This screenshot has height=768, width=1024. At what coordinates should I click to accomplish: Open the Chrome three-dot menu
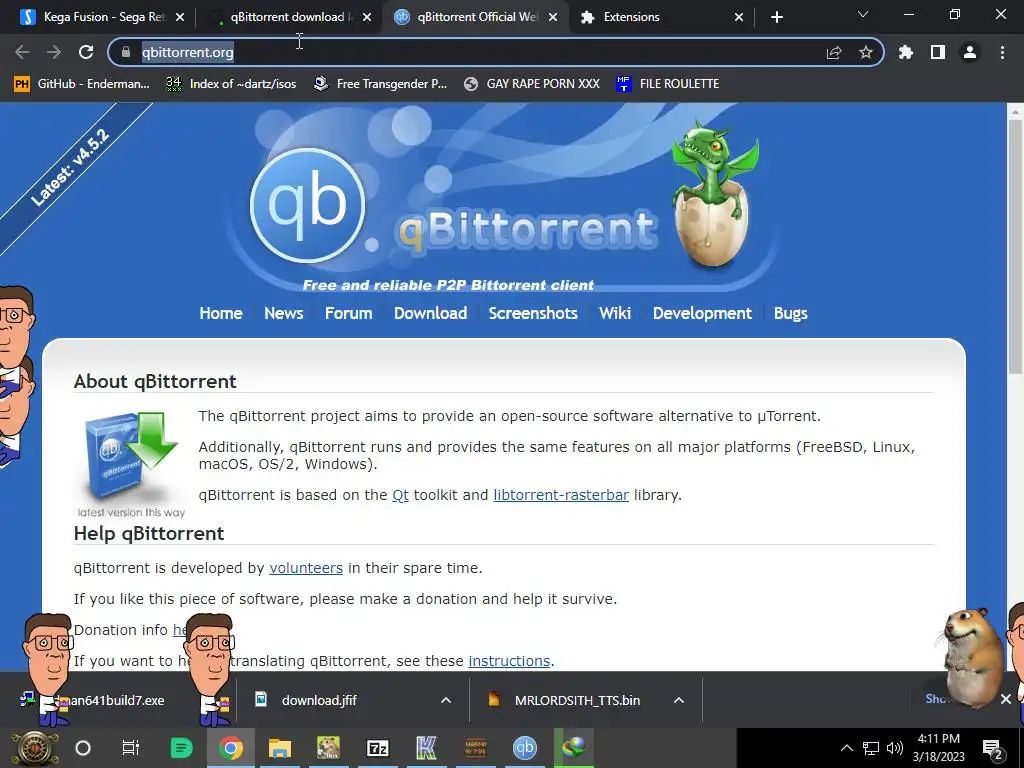pos(1002,52)
